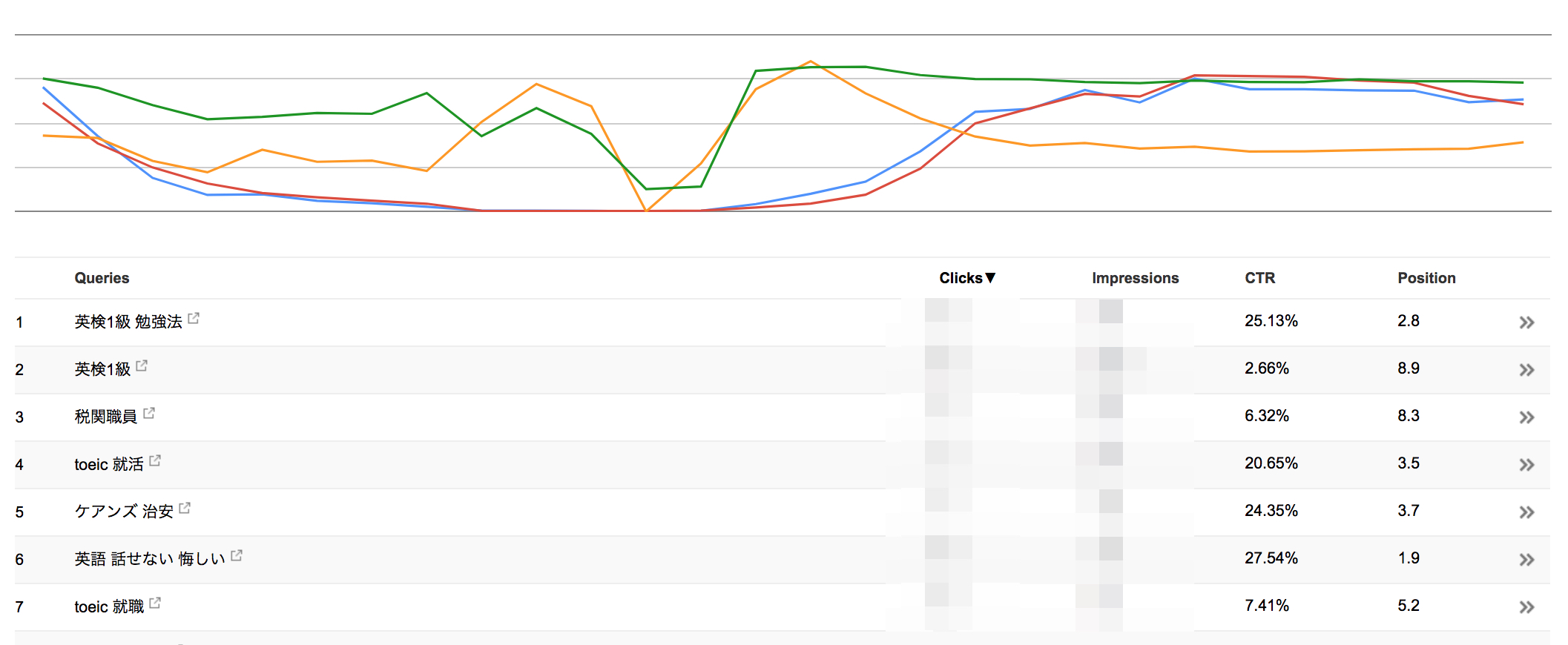Open external link icon beside 英語 話せない 悔しい

click(x=237, y=555)
